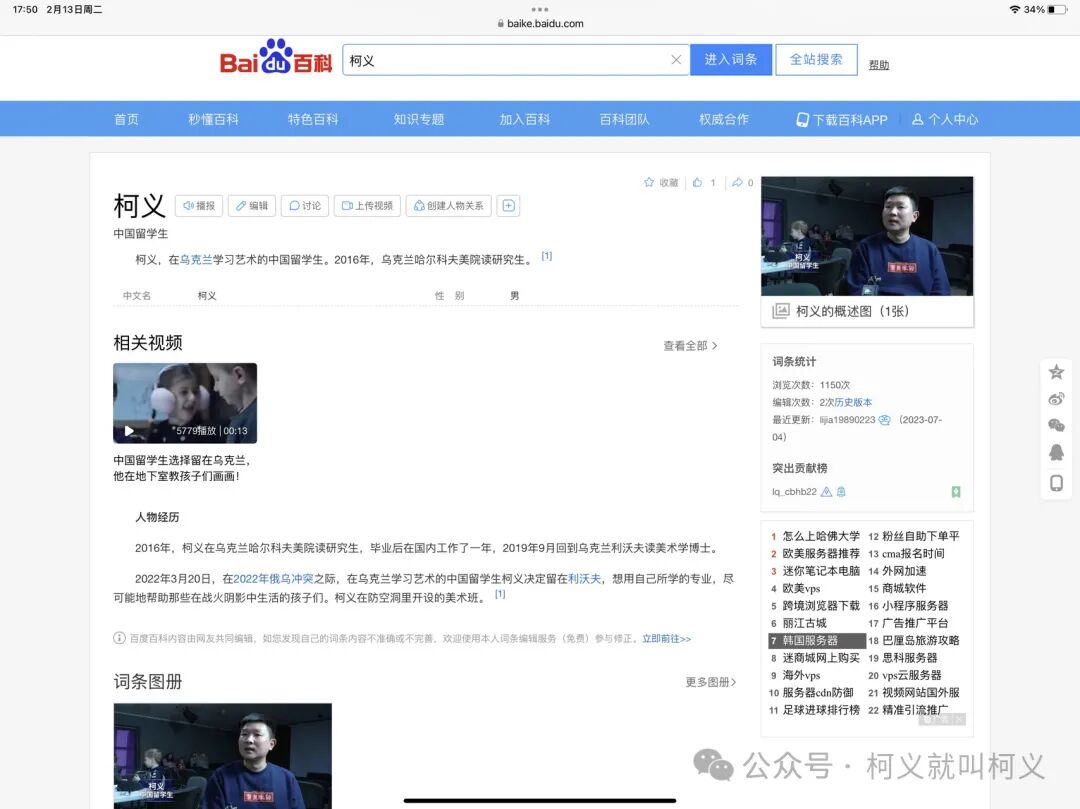
Task: Tap the battery indicator in status bar
Action: click(1057, 9)
